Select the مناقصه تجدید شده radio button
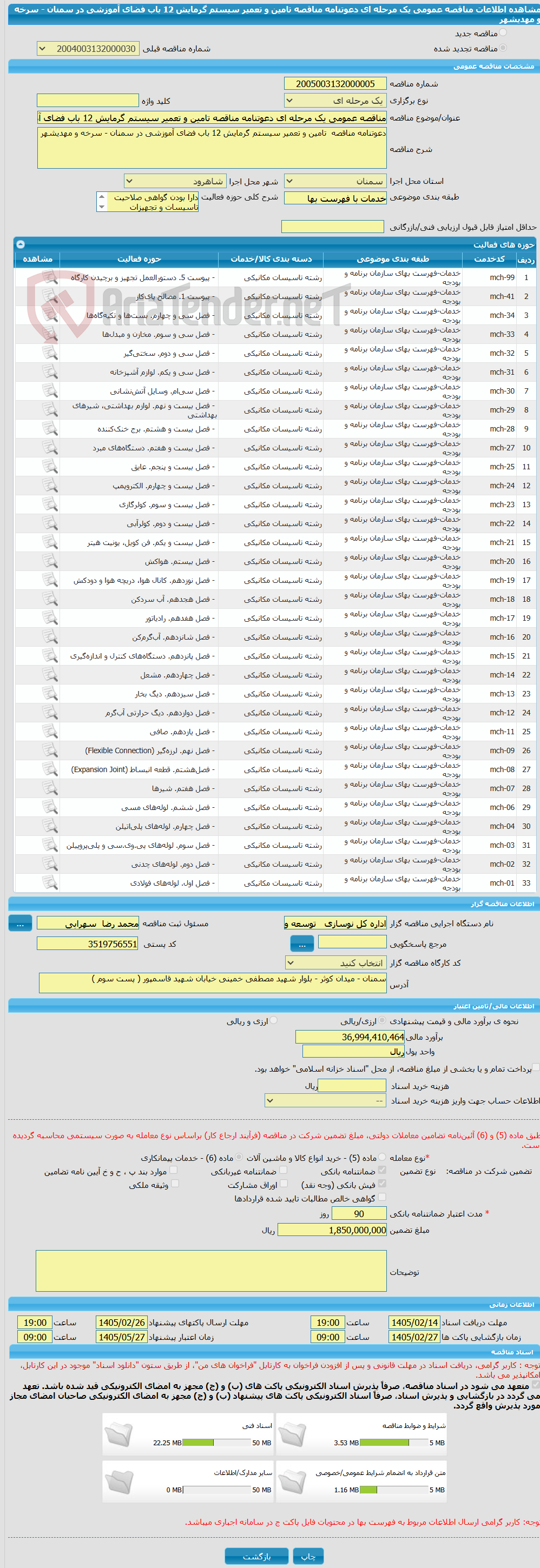Screen dimensions: 540x1568 pyautogui.click(x=503, y=48)
